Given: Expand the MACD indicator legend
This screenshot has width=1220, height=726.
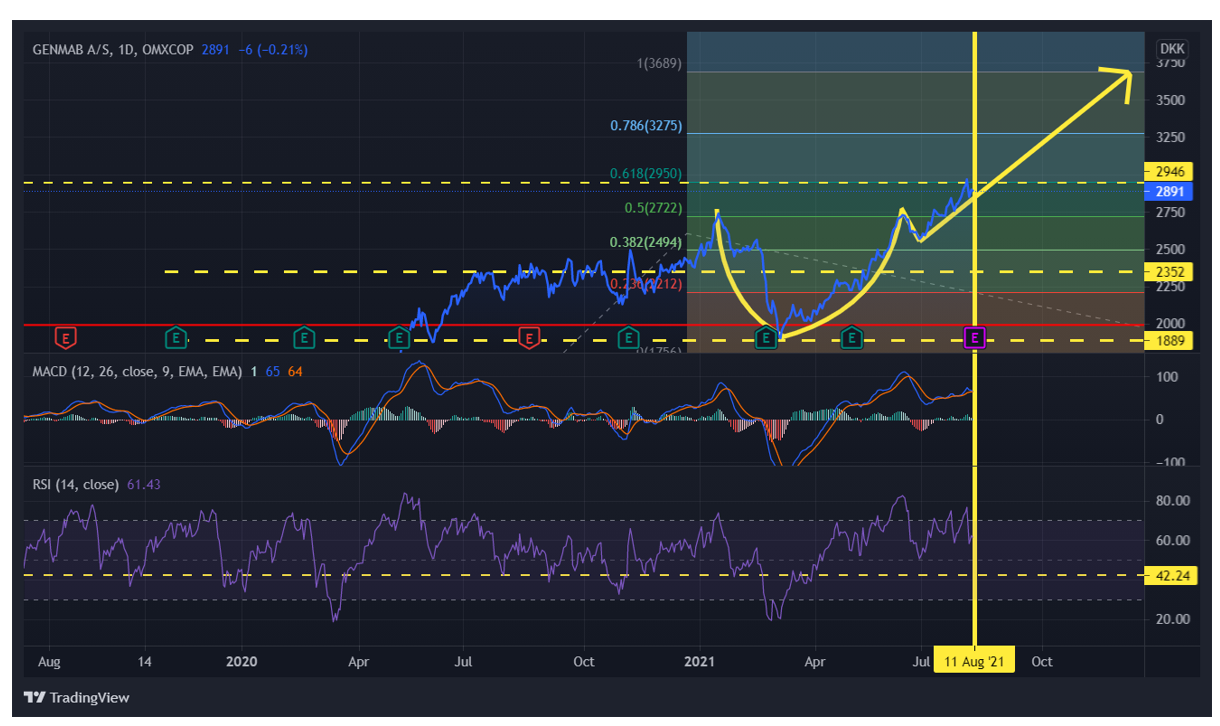Looking at the screenshot, I should 137,372.
